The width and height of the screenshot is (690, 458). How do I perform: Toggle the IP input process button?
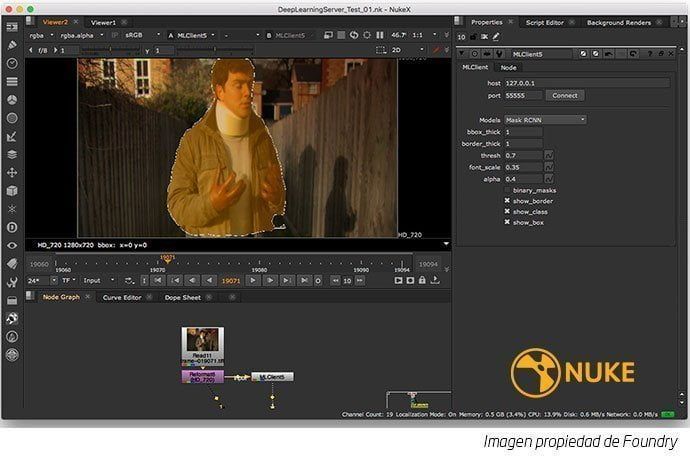[x=115, y=35]
